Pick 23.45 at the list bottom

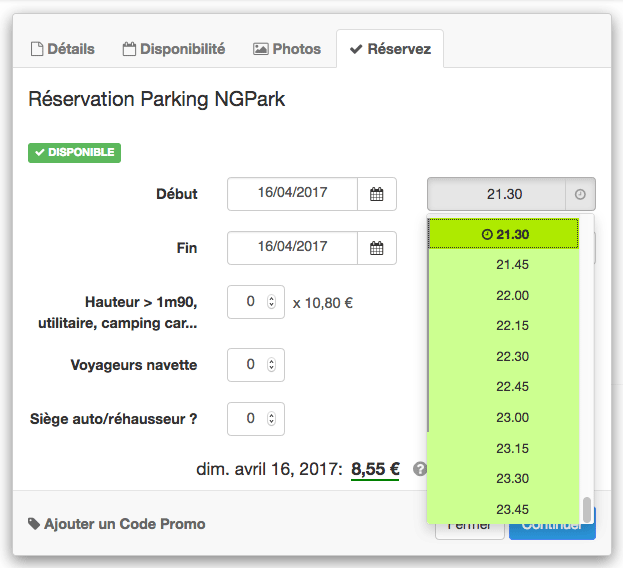click(503, 509)
